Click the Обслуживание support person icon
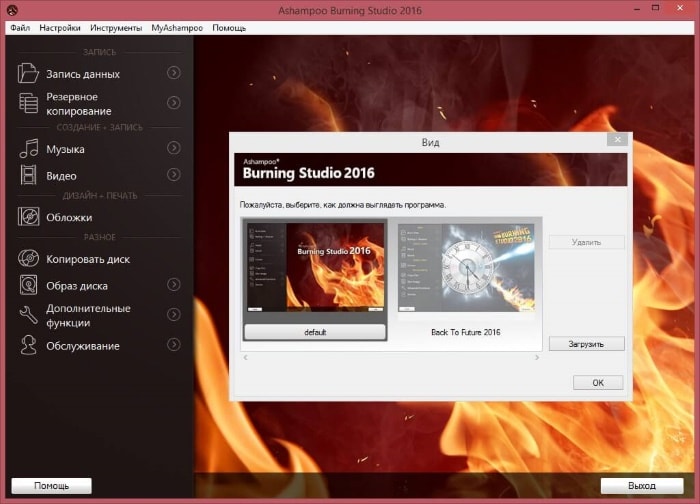This screenshot has width=700, height=504. tap(28, 345)
